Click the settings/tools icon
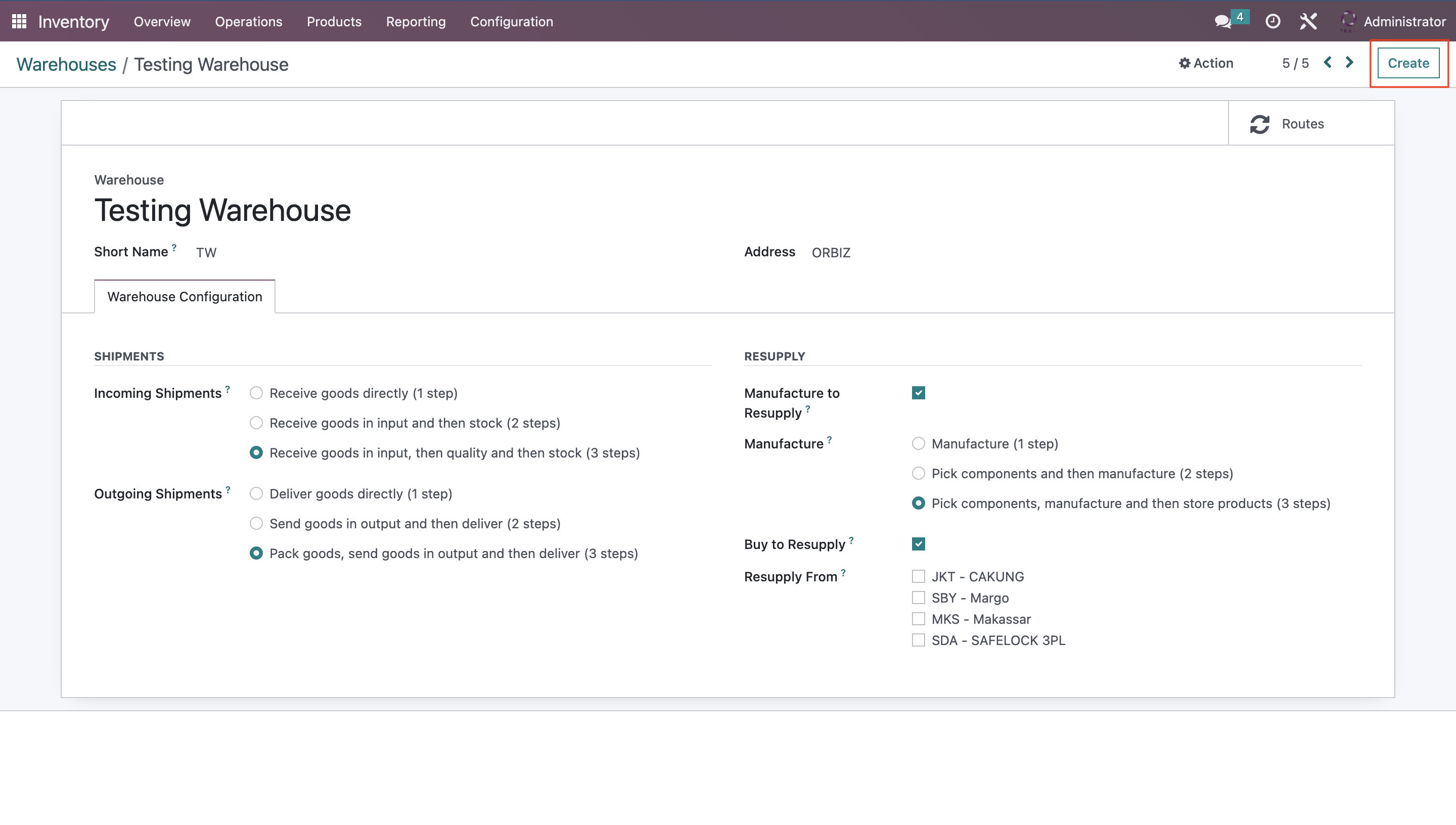The height and width of the screenshot is (825, 1456). click(1308, 22)
